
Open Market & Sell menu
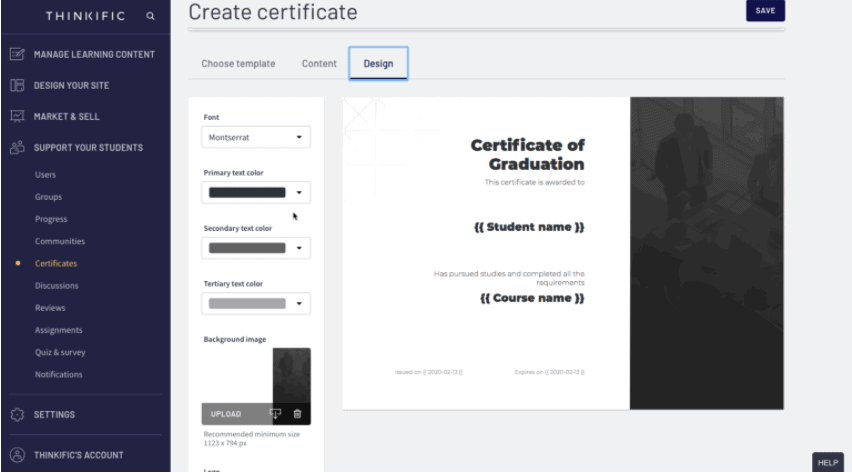coord(66,116)
